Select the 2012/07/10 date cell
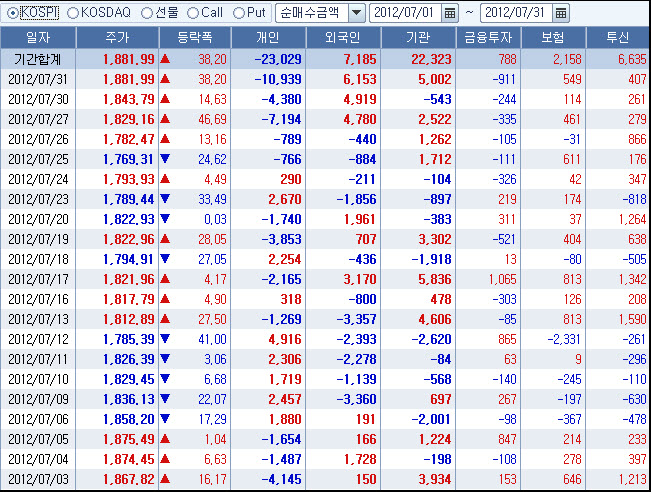 [x=38, y=379]
